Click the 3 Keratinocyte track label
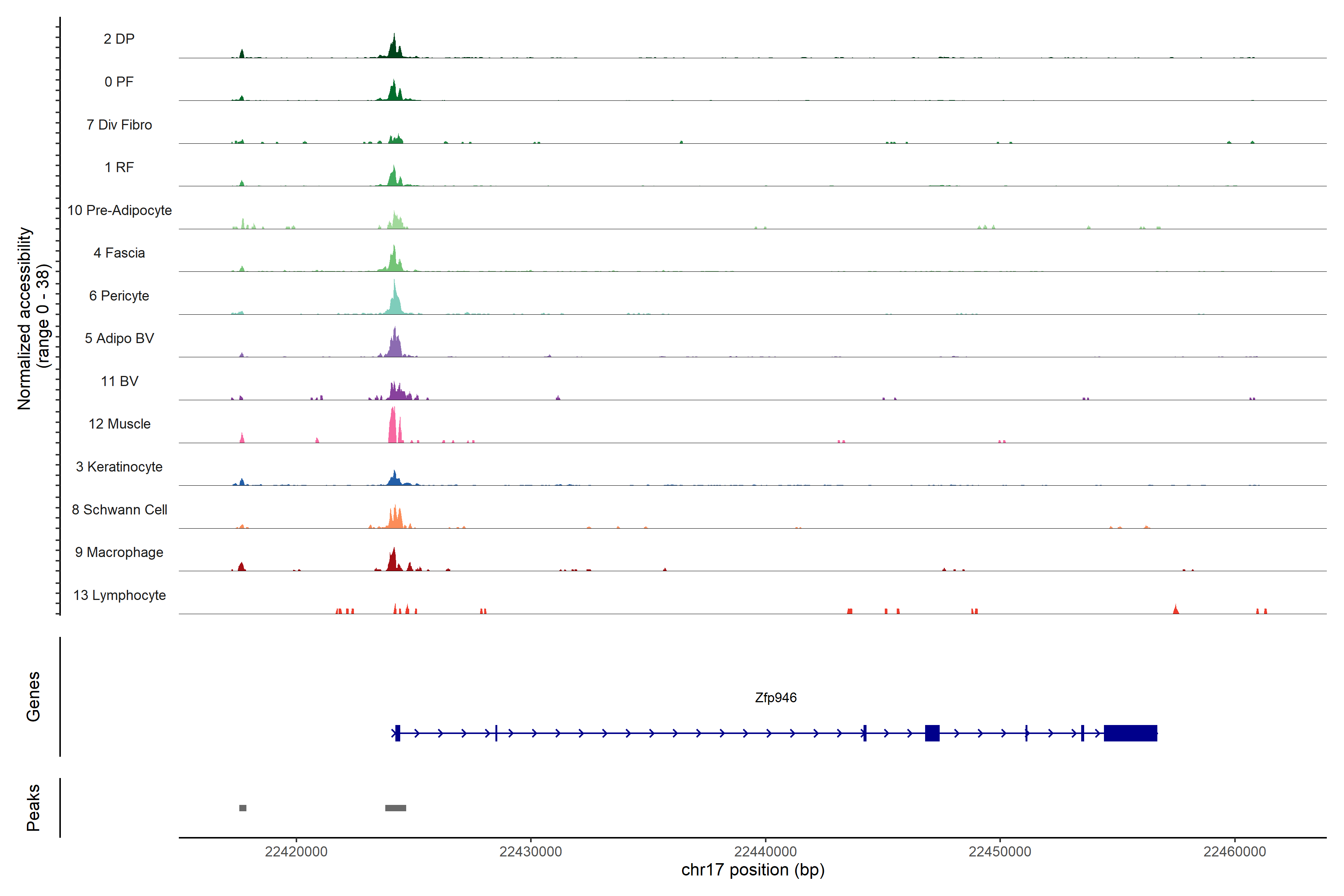Viewport: 1344px width, 896px height. coord(119,467)
